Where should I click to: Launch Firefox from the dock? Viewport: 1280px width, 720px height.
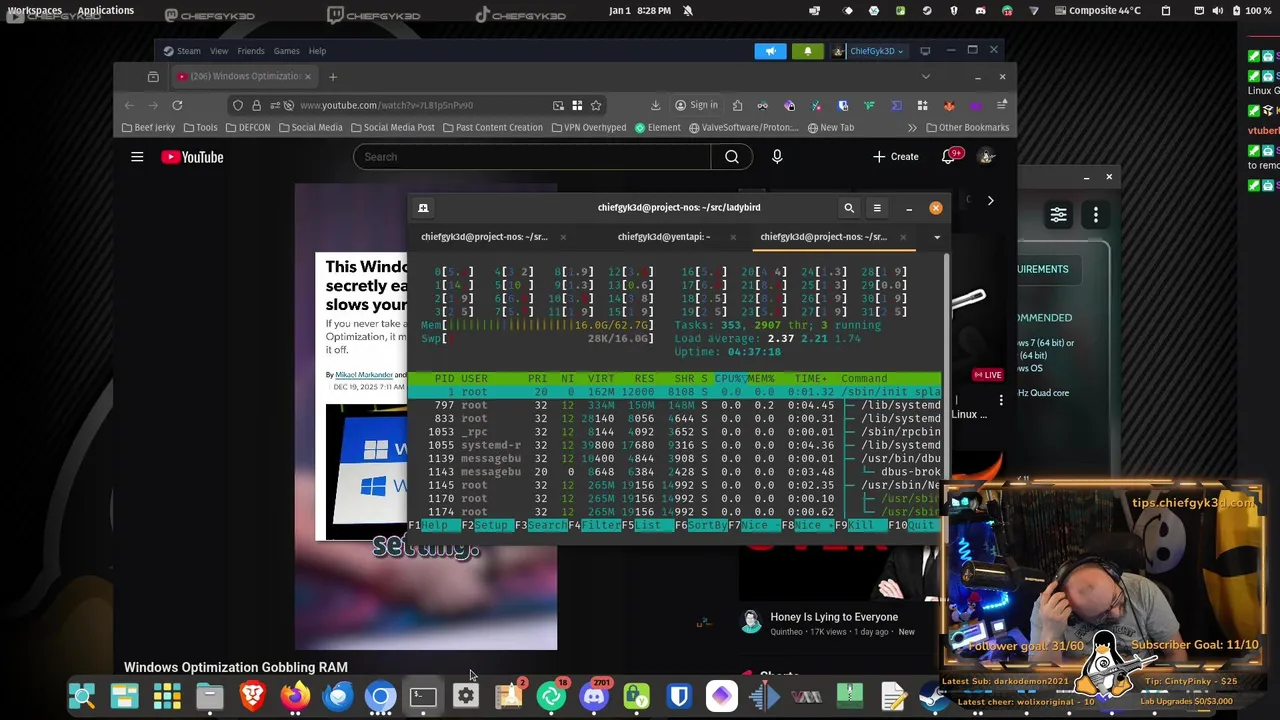[295, 696]
